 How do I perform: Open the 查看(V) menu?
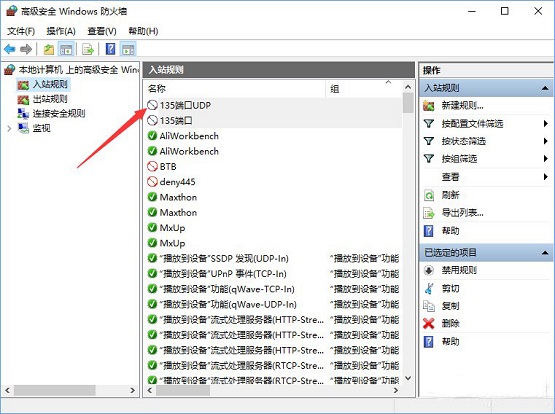[x=102, y=31]
